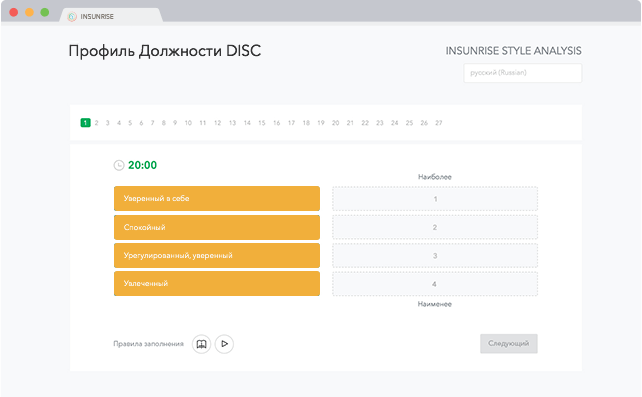642x397 pixels.
Task: Go to question page 15
Action: point(262,123)
